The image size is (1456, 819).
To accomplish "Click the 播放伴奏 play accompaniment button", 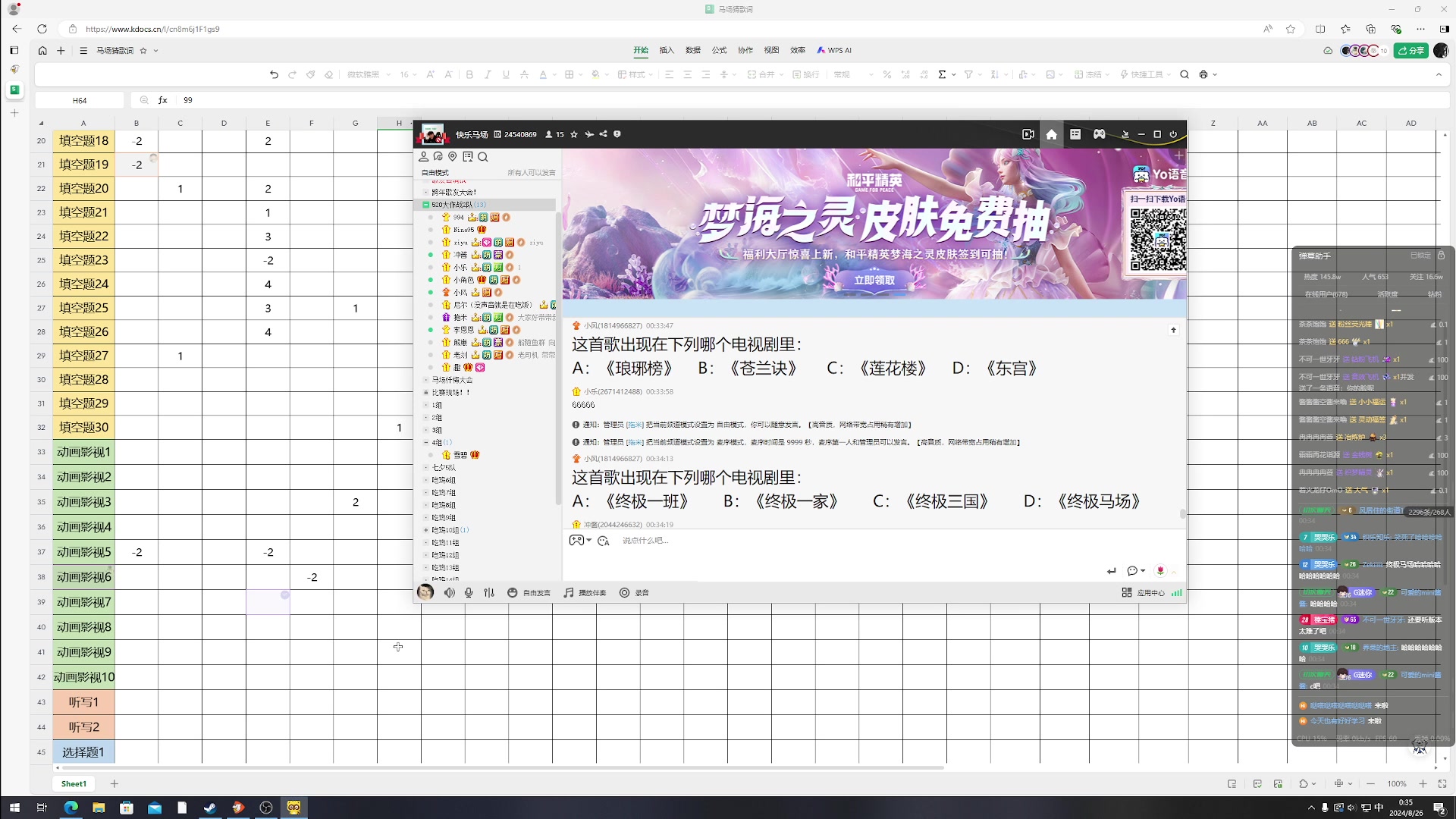I will [585, 593].
